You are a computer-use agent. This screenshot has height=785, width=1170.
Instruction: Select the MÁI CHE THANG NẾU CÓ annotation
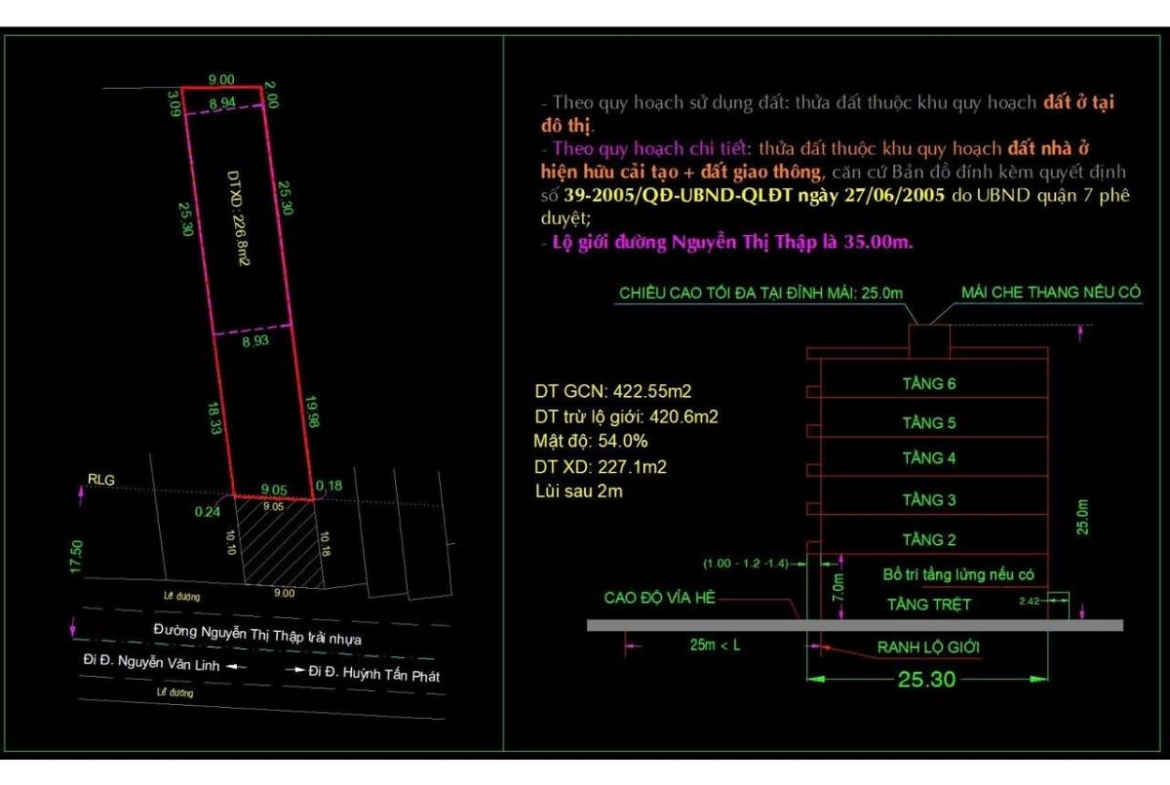(1050, 292)
